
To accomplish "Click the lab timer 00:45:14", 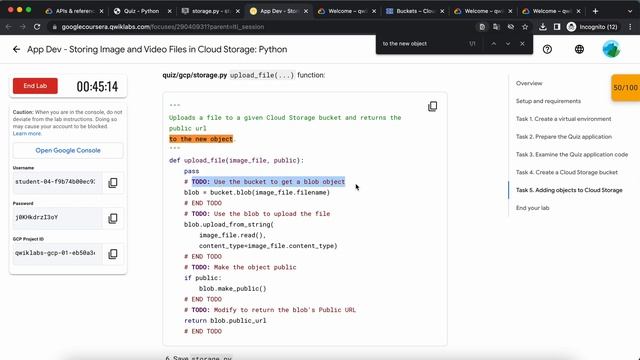I will tap(97, 87).
